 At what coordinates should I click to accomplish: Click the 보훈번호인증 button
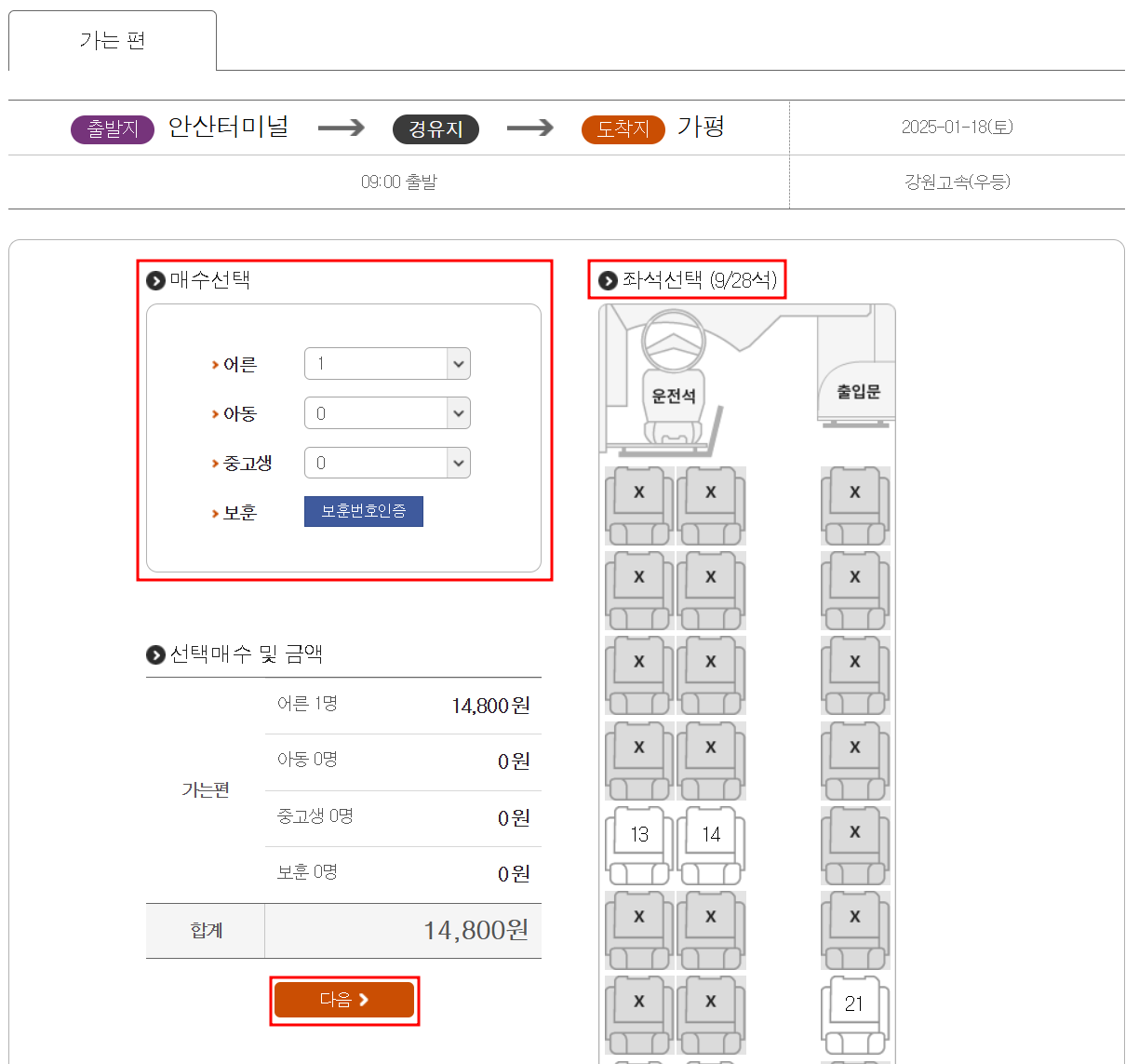pos(364,511)
